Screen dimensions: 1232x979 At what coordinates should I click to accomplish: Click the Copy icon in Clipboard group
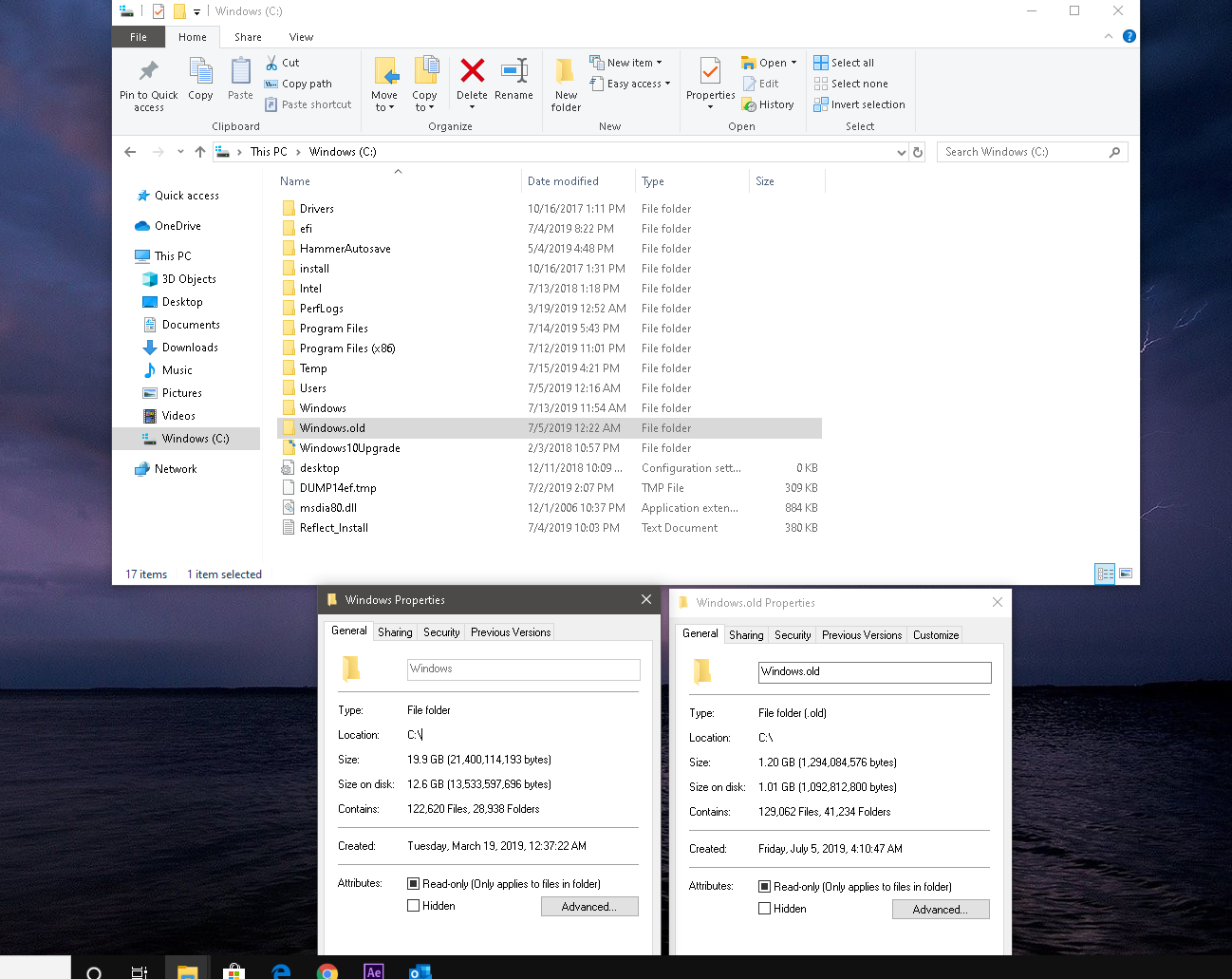(200, 71)
